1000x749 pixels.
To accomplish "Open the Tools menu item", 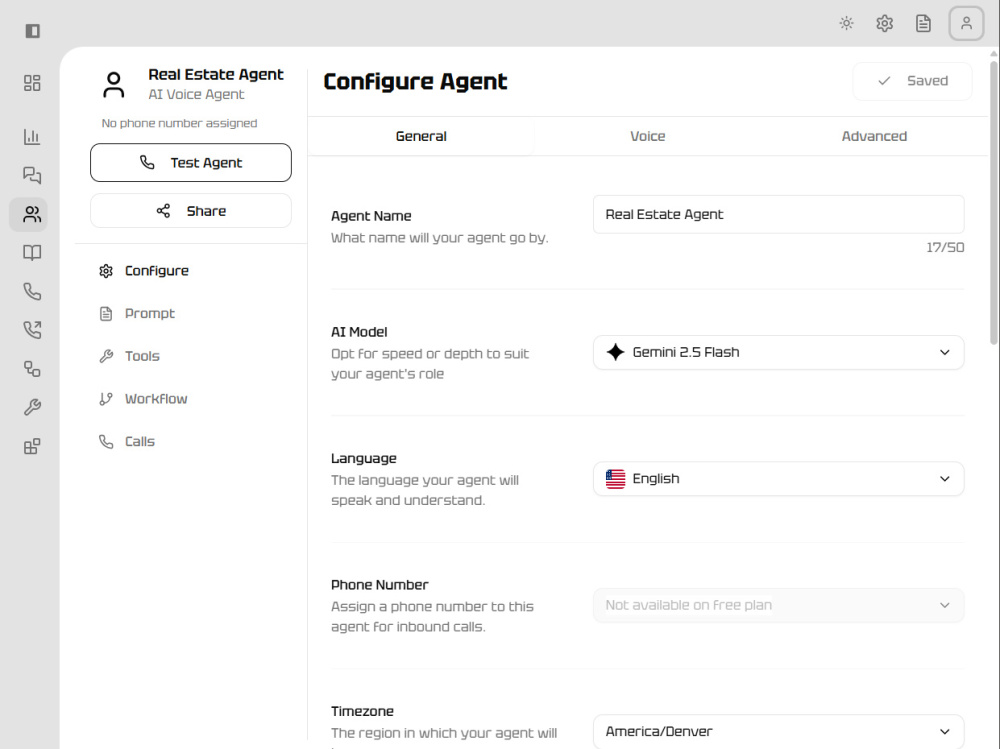I will coord(129,356).
